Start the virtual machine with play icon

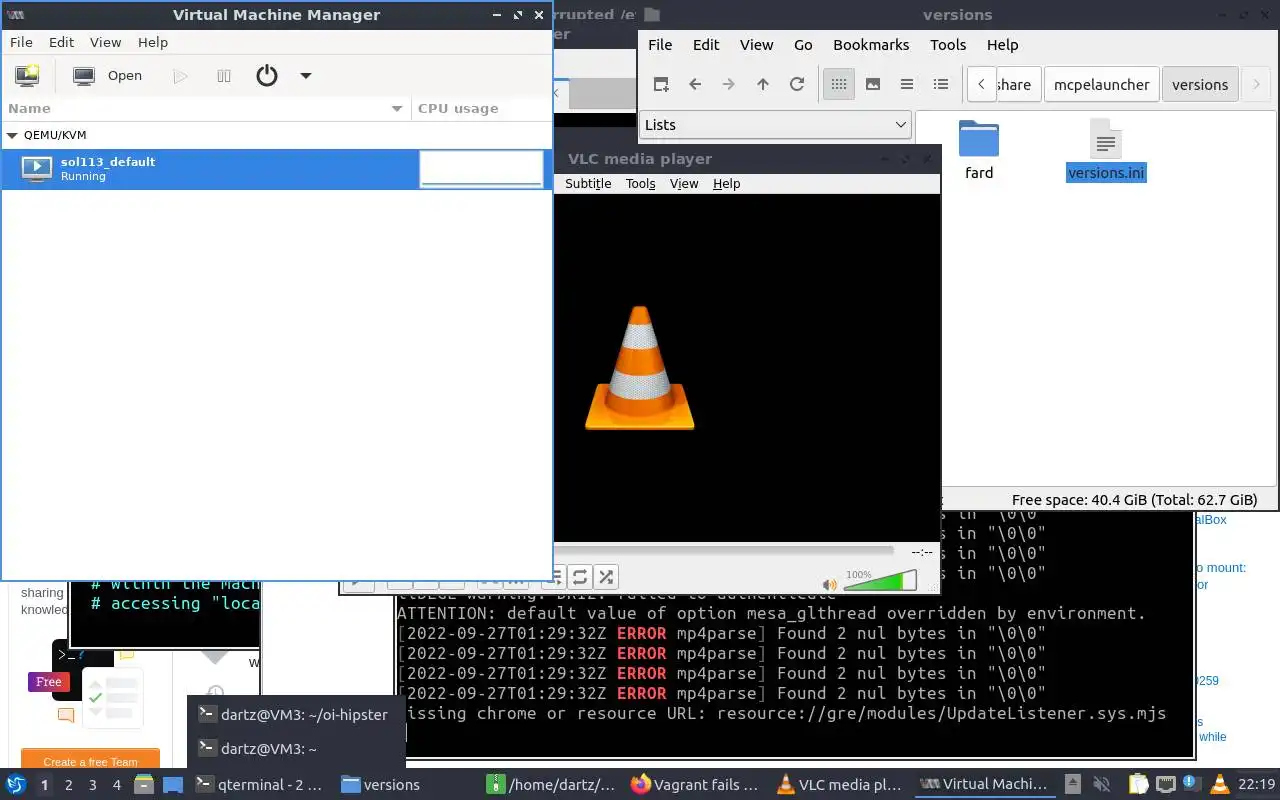coord(180,76)
